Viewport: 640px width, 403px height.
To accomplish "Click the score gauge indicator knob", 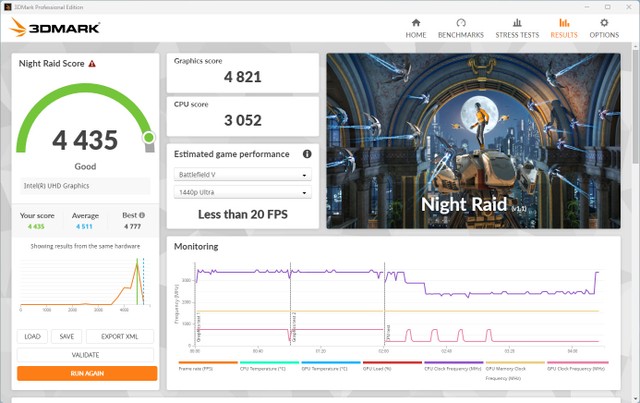I will coord(149,138).
